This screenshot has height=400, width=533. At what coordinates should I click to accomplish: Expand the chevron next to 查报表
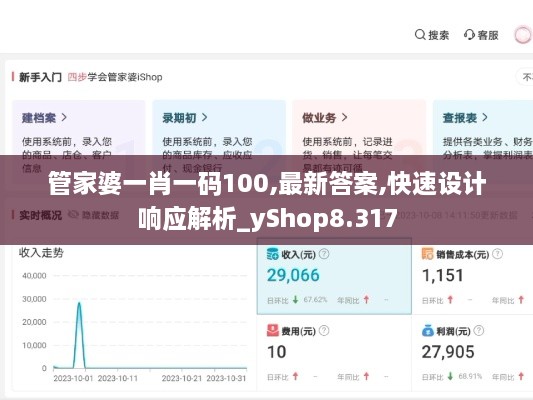click(485, 118)
